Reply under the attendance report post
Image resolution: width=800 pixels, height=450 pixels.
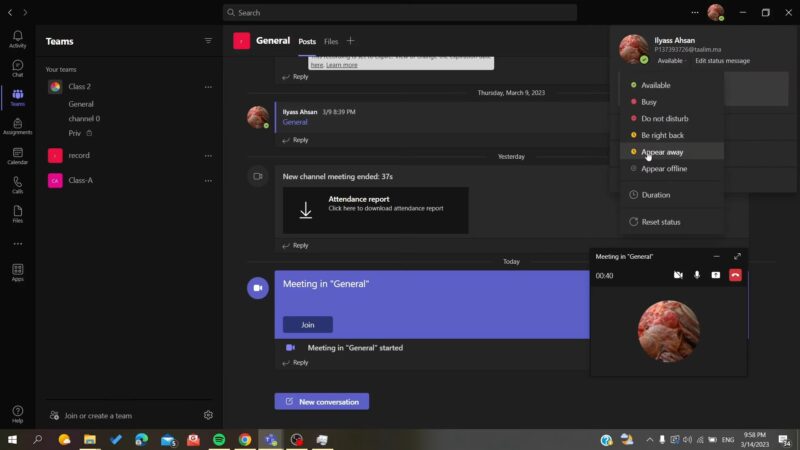coord(295,245)
